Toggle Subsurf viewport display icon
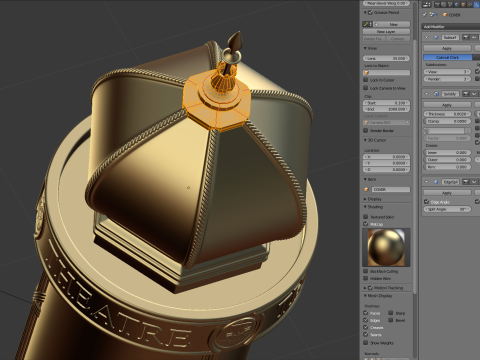 coord(474,37)
